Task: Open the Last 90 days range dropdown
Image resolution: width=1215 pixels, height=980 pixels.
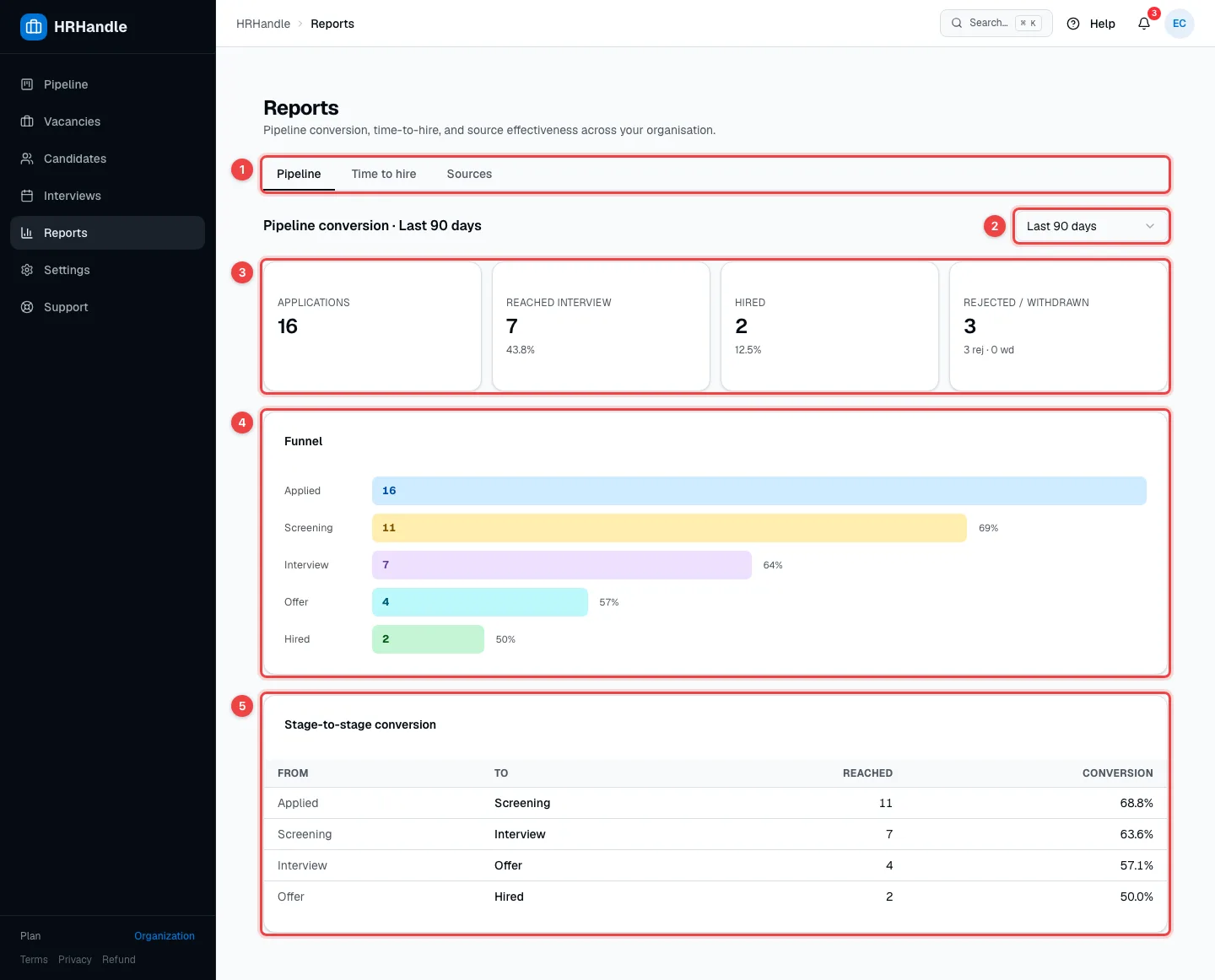Action: point(1091,226)
